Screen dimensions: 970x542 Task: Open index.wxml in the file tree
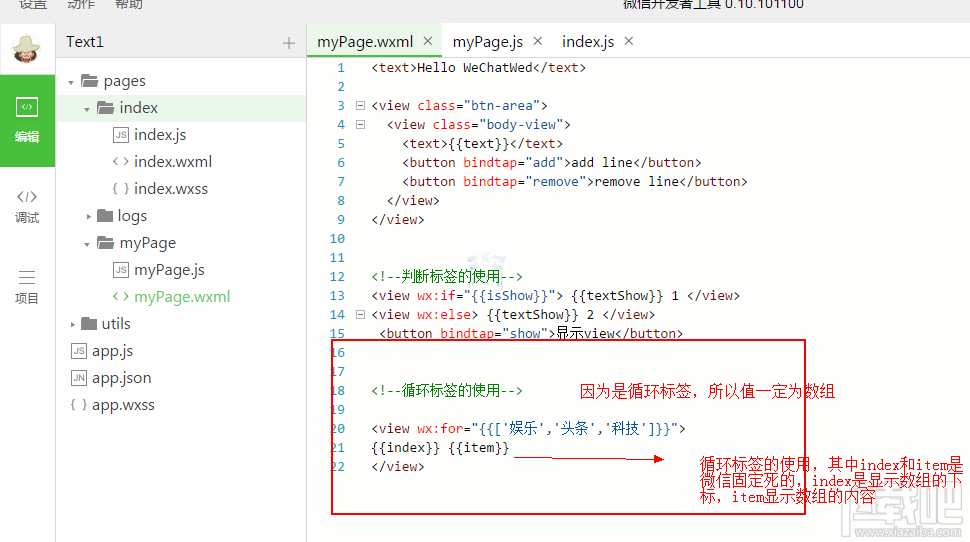(173, 161)
